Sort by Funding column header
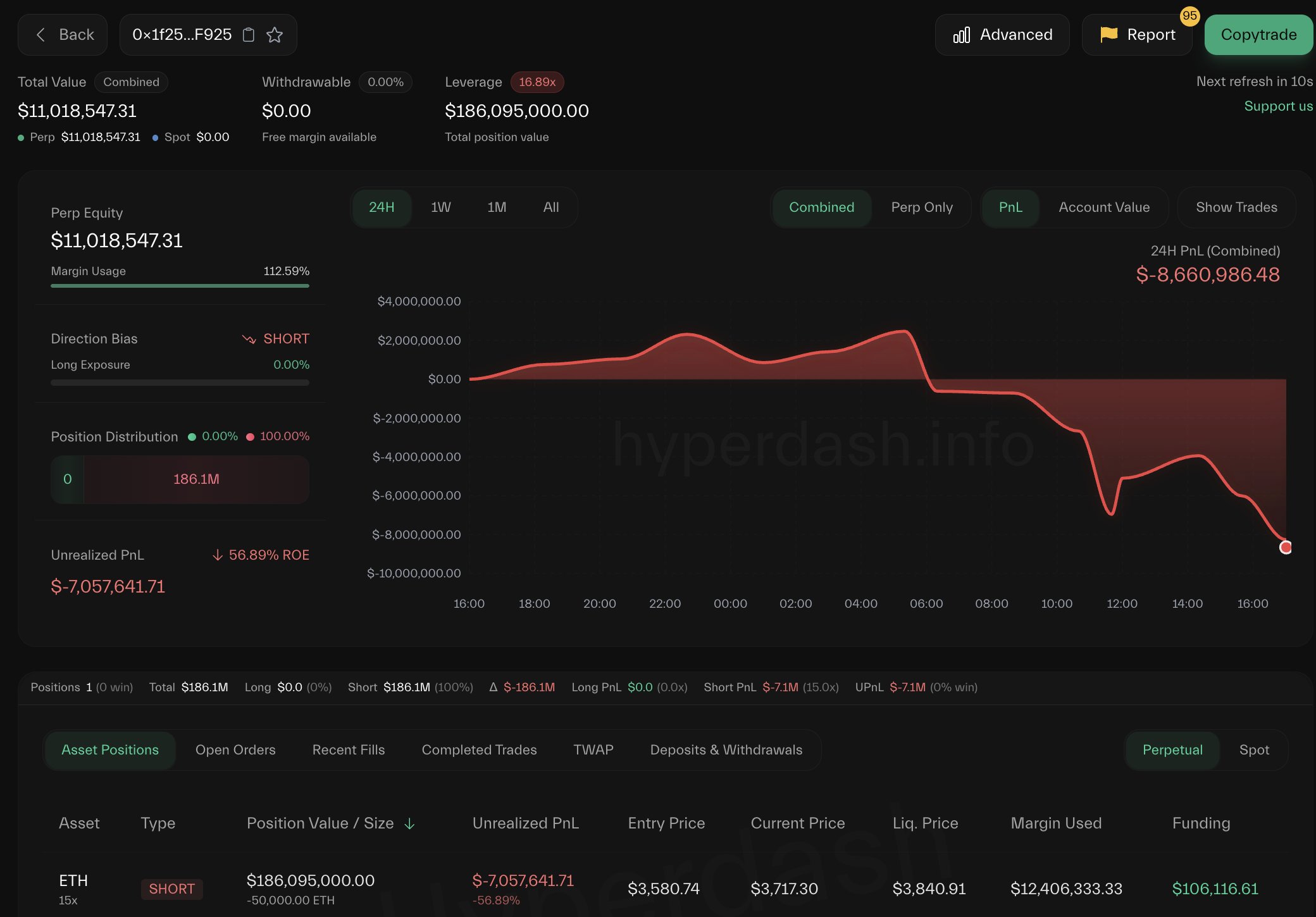 click(x=1201, y=823)
